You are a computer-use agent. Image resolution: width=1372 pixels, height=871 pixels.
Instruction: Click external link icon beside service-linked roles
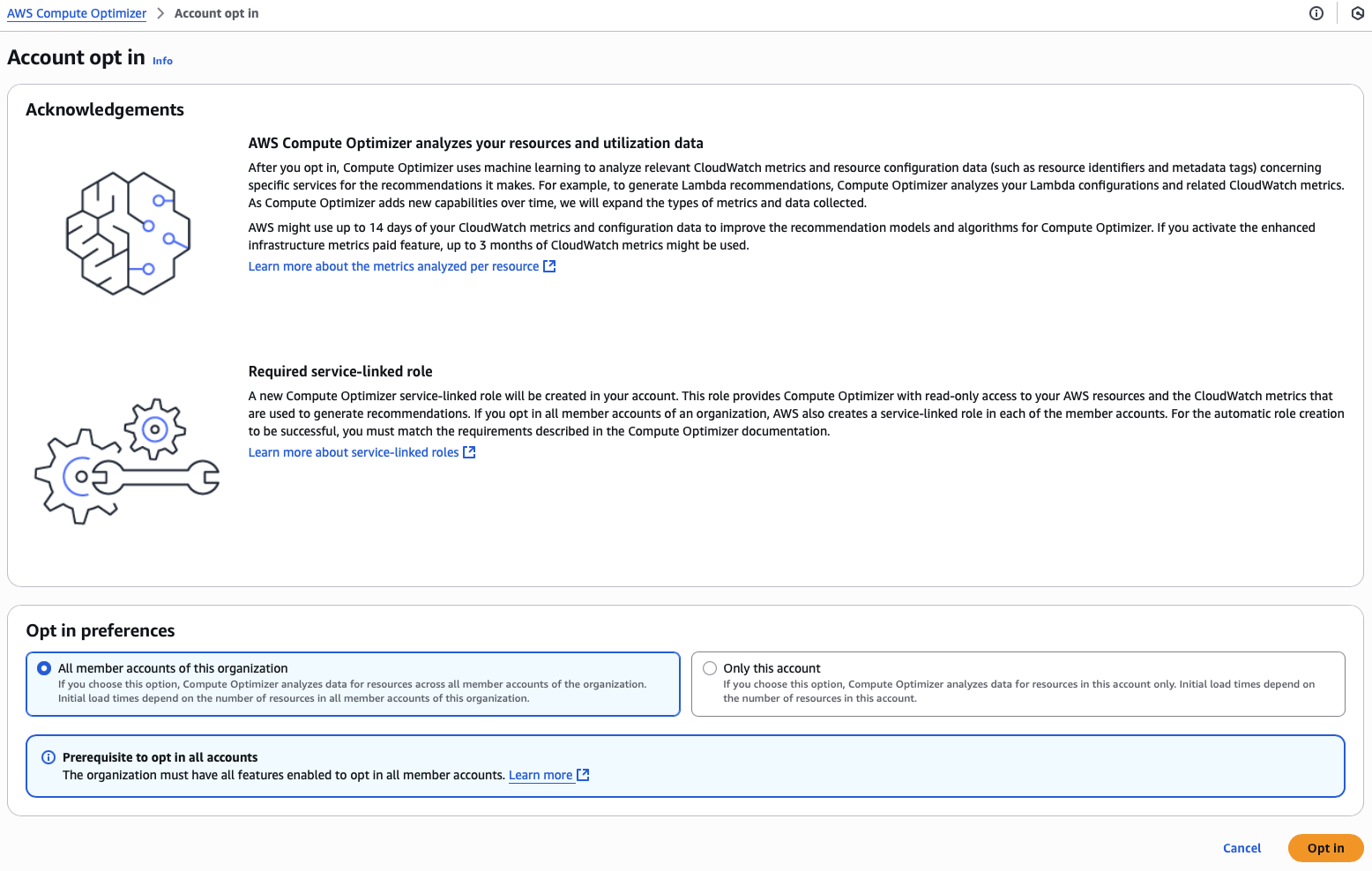[x=469, y=452]
